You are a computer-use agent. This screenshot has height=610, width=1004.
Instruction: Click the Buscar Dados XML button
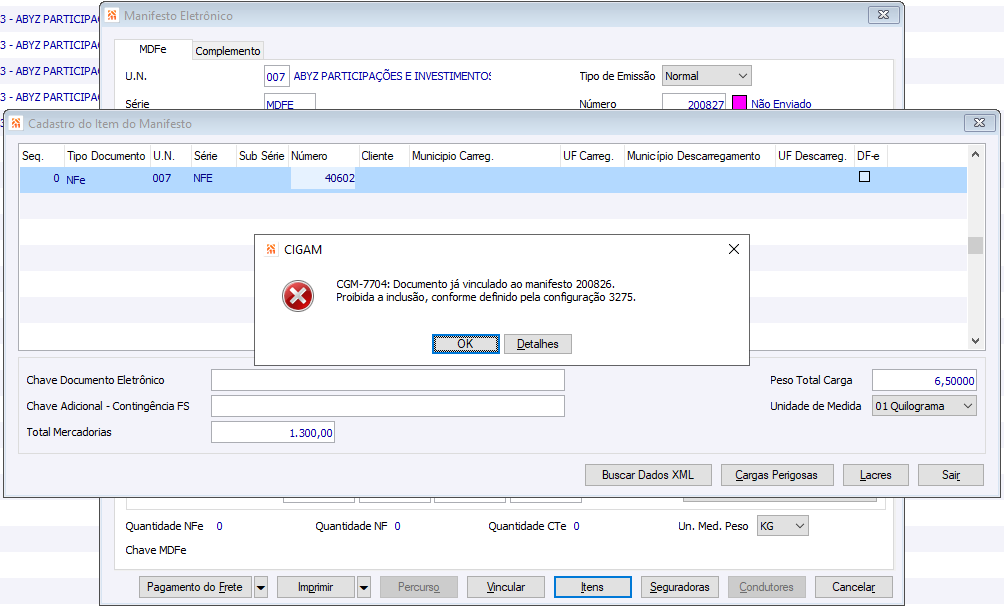pos(648,475)
